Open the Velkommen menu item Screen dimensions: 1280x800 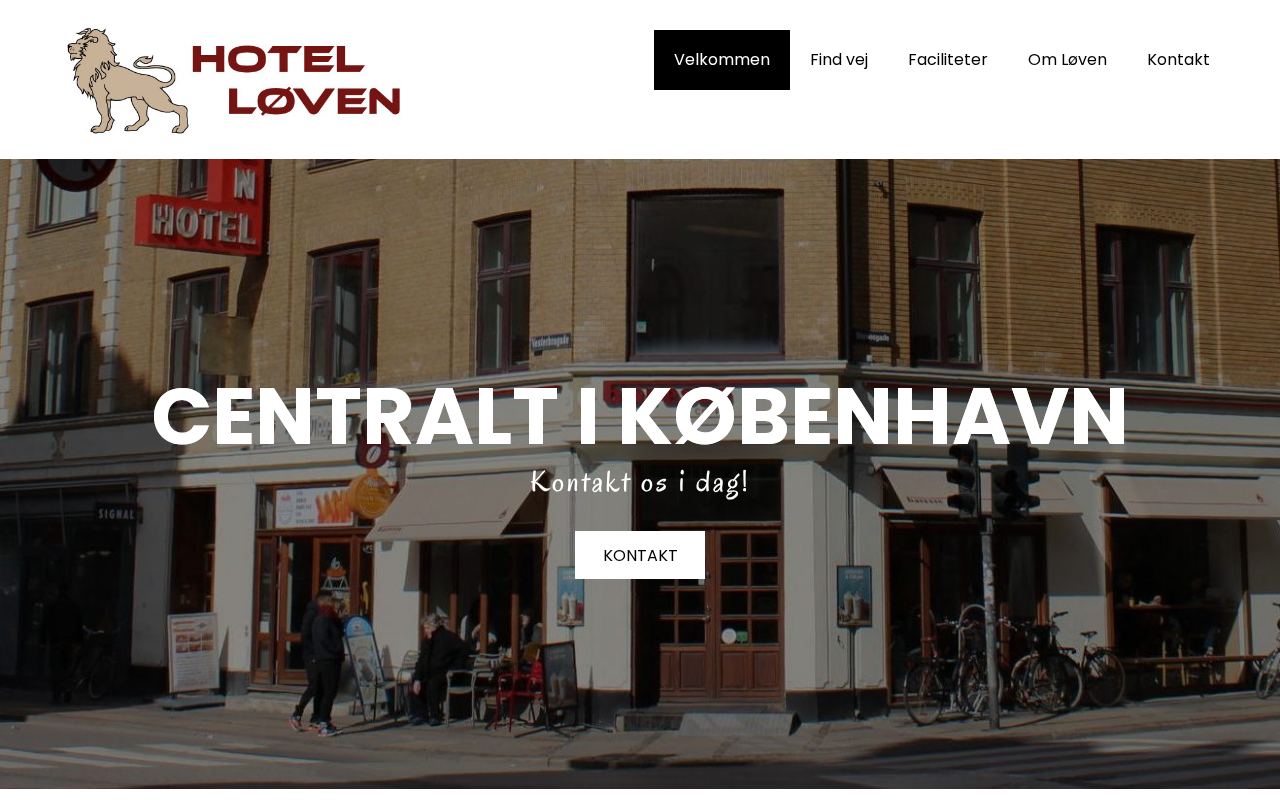pyautogui.click(x=722, y=60)
